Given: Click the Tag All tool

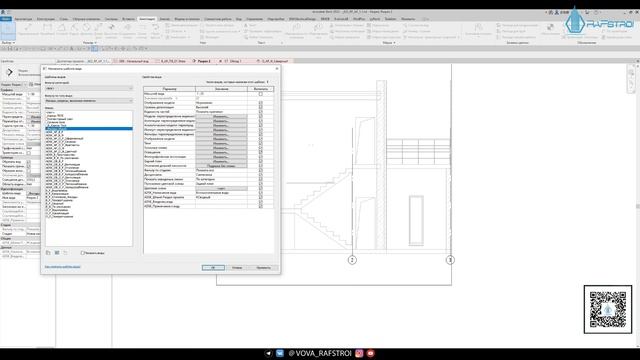Looking at the screenshot, I should click(x=318, y=31).
